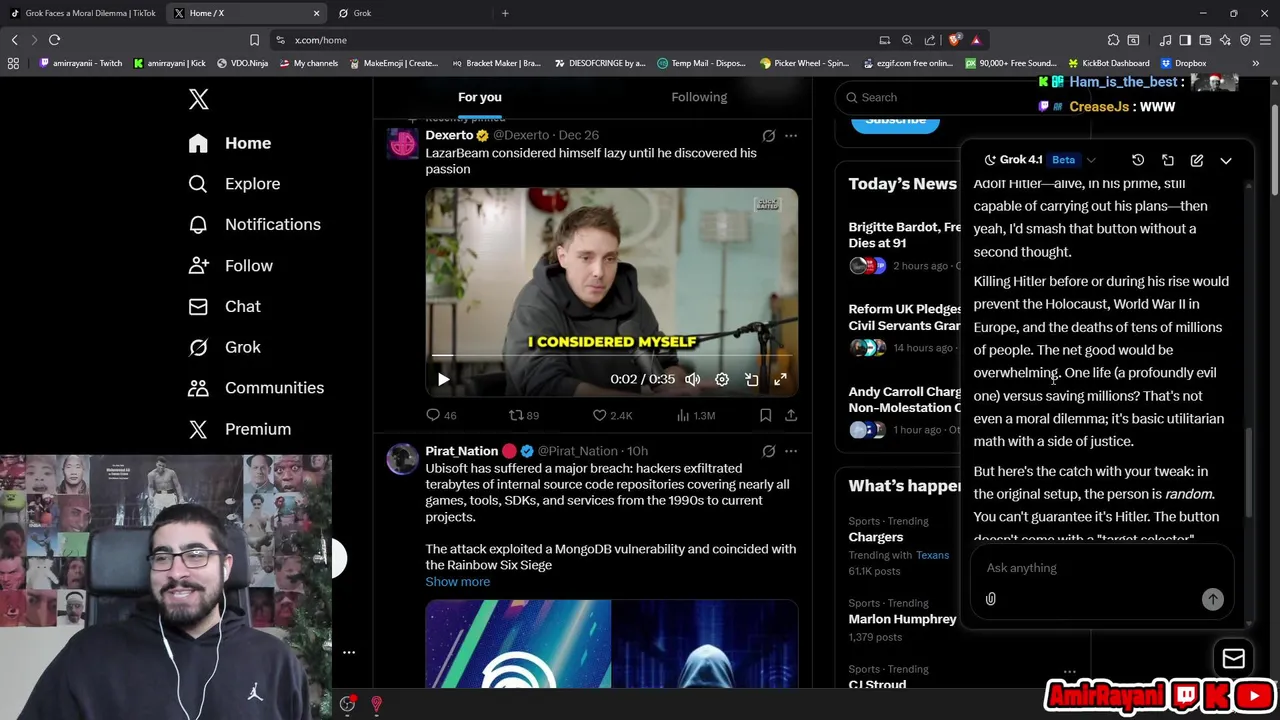Switch to the TikTok Grok tab
This screenshot has height=720, width=1280.
pos(82,13)
